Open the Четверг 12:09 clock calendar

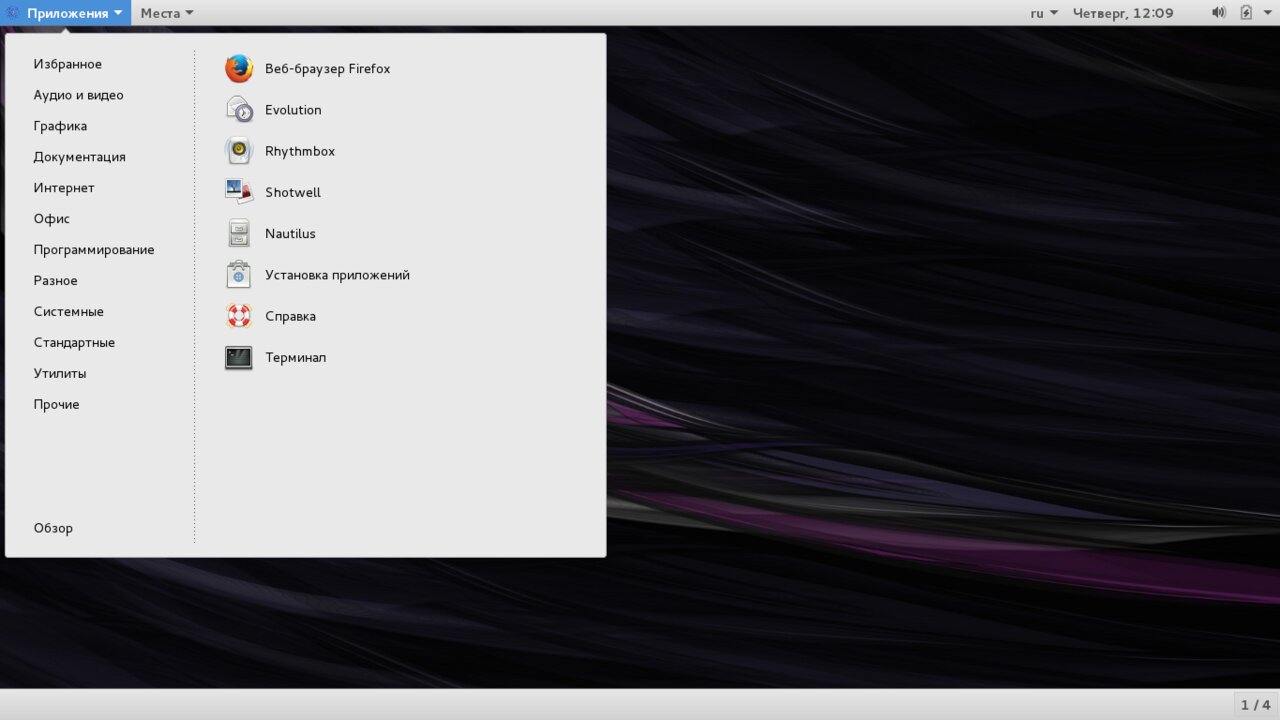(1123, 13)
